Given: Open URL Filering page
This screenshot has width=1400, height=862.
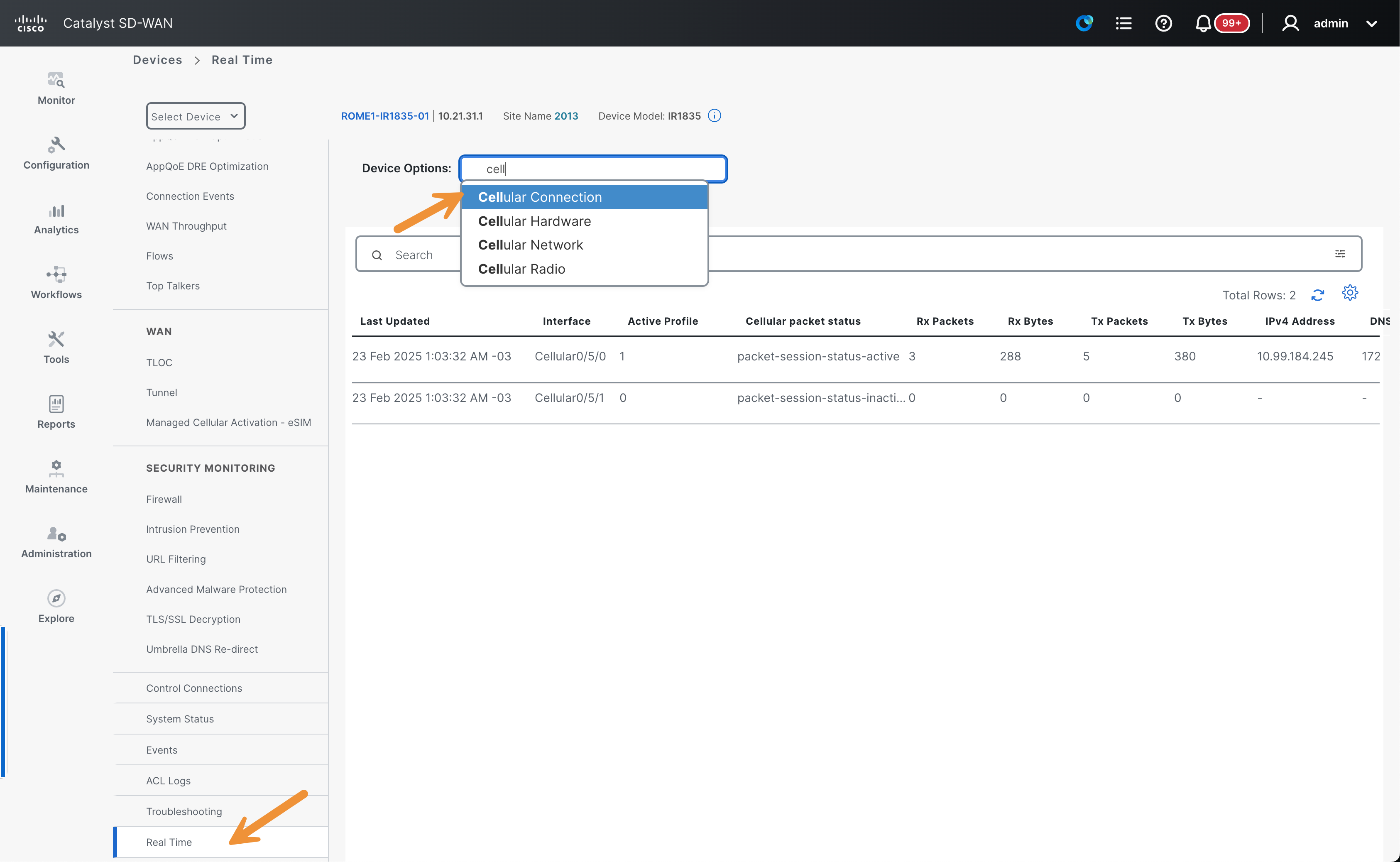Looking at the screenshot, I should pyautogui.click(x=176, y=559).
